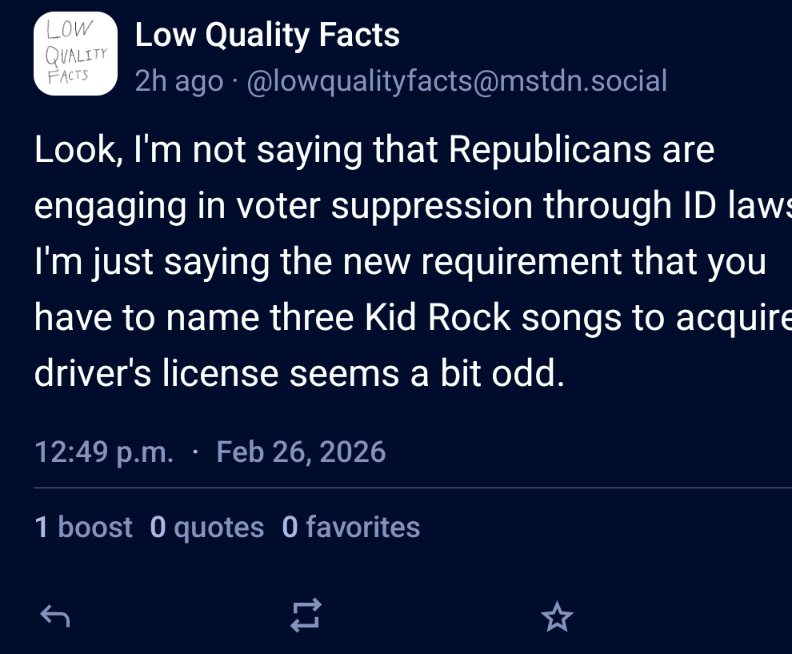Open the Low Quality Facts profile name
Screen dimensions: 792x654
[x=267, y=36]
